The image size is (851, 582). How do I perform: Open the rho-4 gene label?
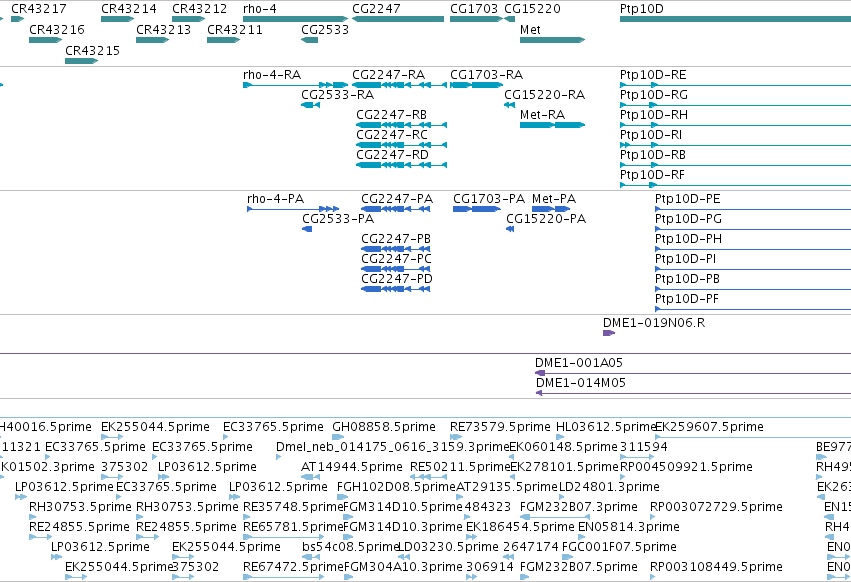pyautogui.click(x=260, y=9)
